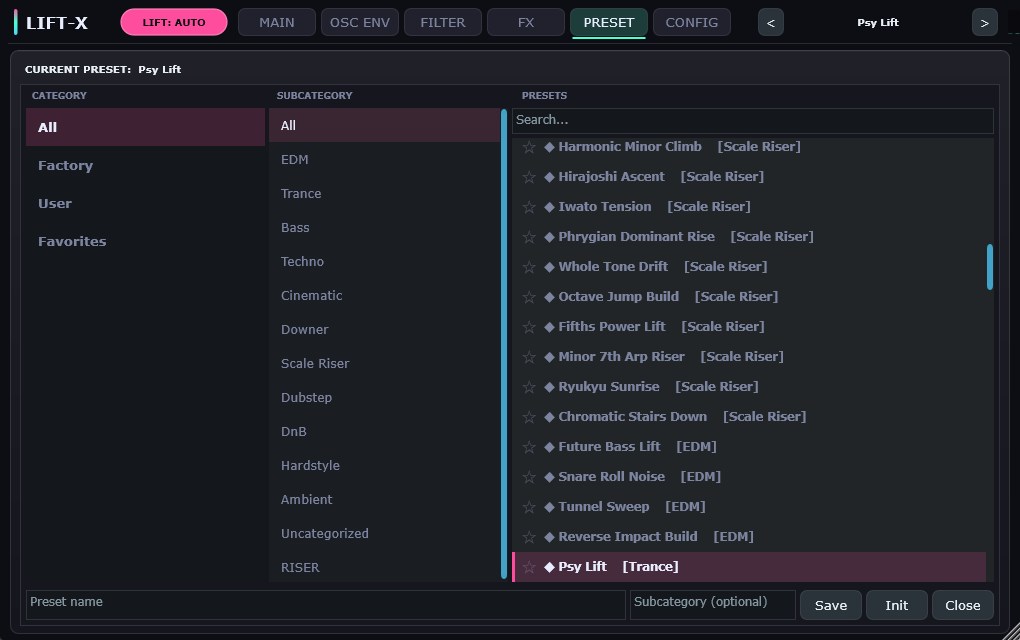Filter by Cinematic subcategory
This screenshot has height=640, width=1020.
tap(384, 295)
